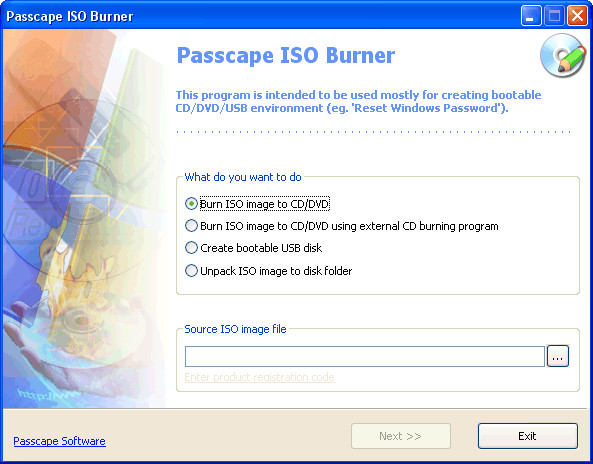Focus the Source ISO image file field
Screen dimensions: 593x464
click(x=365, y=356)
